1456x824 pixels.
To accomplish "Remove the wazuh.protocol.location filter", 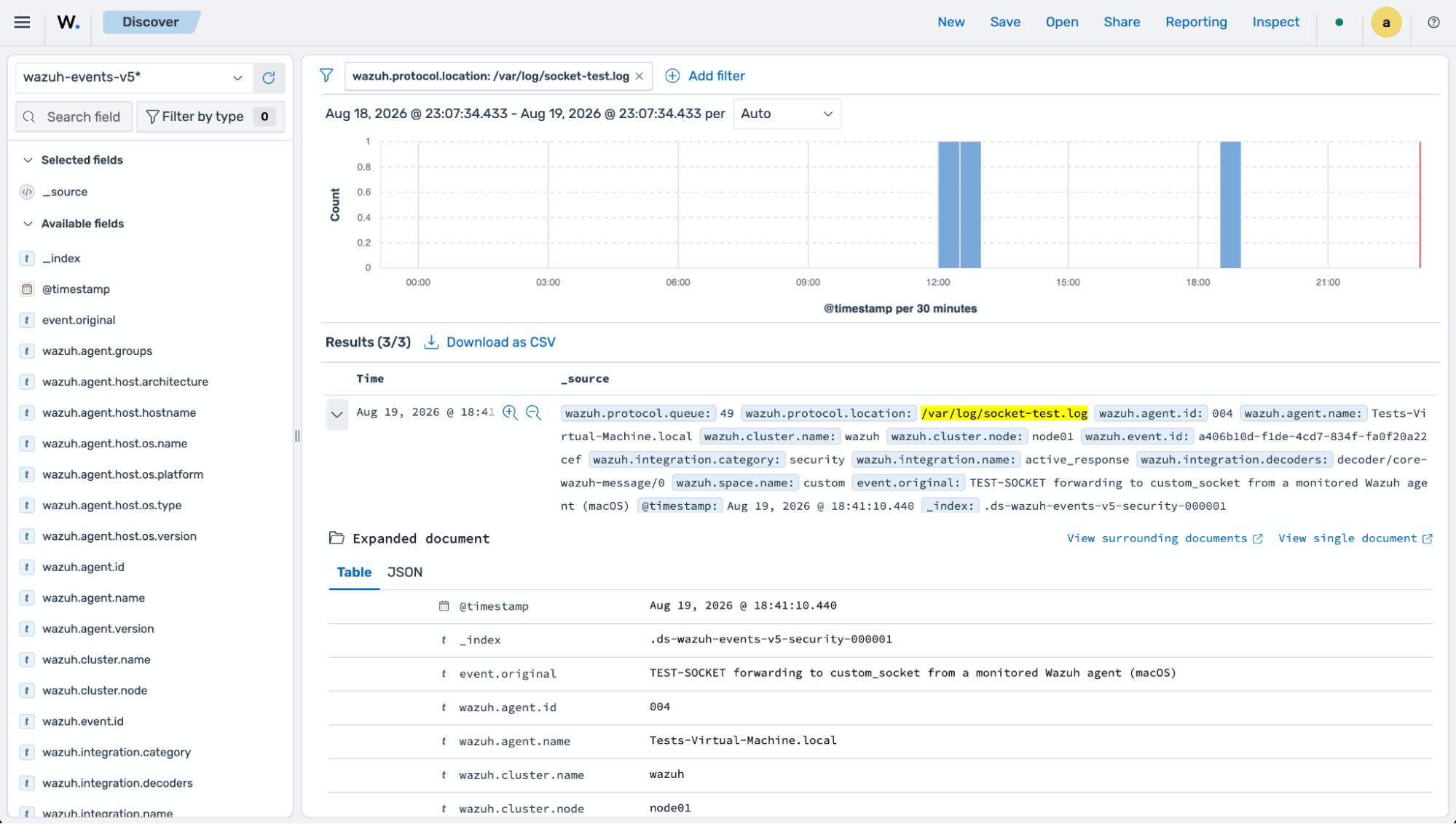I will (640, 76).
